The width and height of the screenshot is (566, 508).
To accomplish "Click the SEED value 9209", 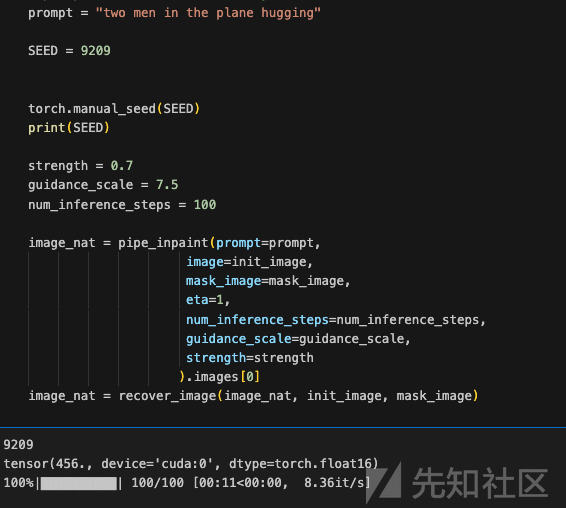I will pyautogui.click(x=96, y=51).
